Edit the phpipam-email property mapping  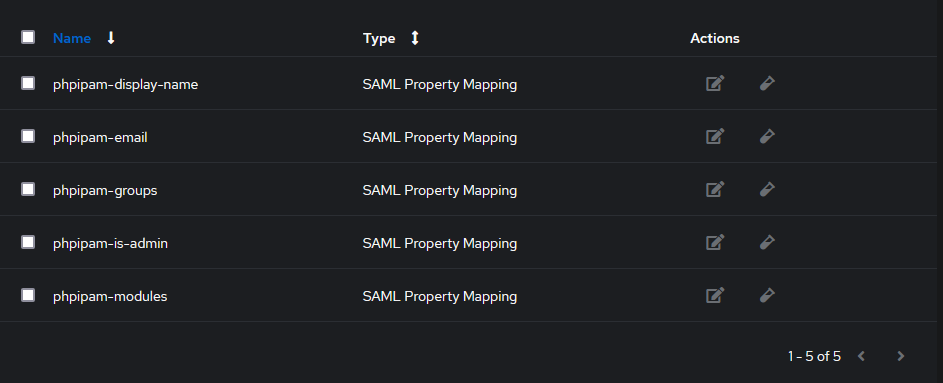[714, 136]
